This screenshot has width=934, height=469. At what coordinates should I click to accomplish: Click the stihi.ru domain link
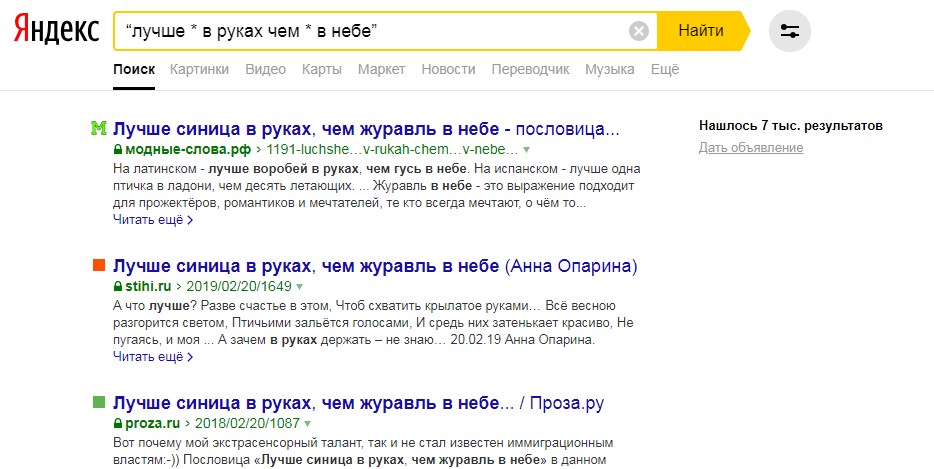(148, 287)
